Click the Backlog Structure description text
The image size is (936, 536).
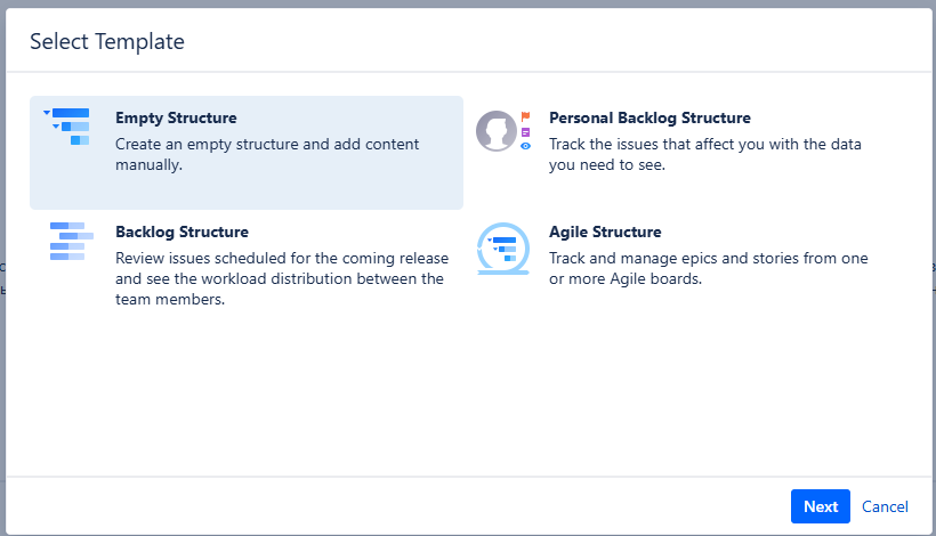281,279
